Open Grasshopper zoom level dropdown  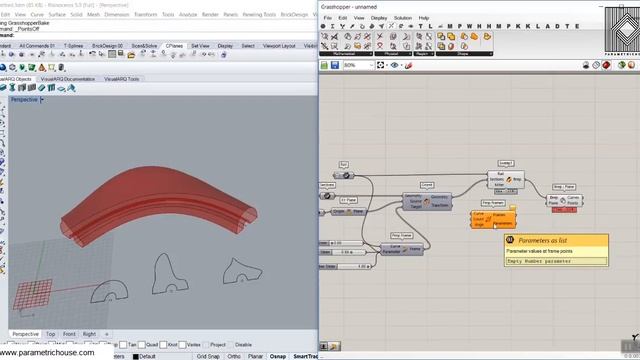[x=358, y=65]
